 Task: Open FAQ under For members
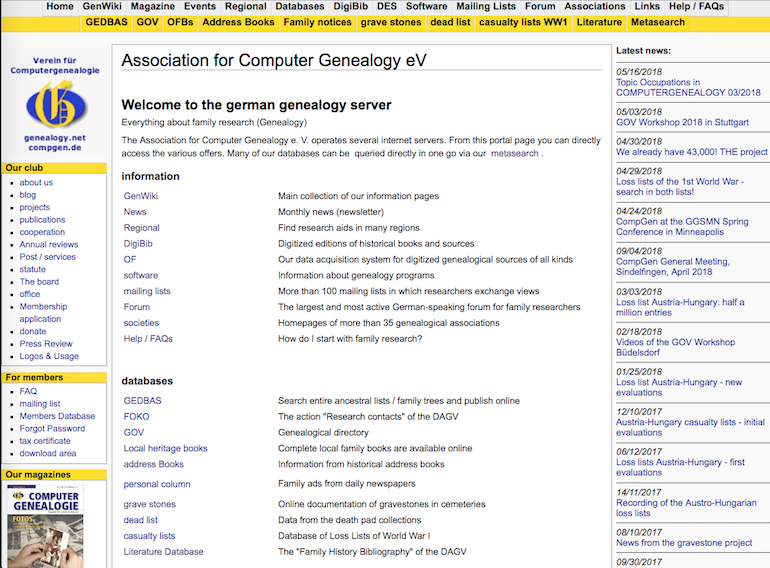point(28,391)
